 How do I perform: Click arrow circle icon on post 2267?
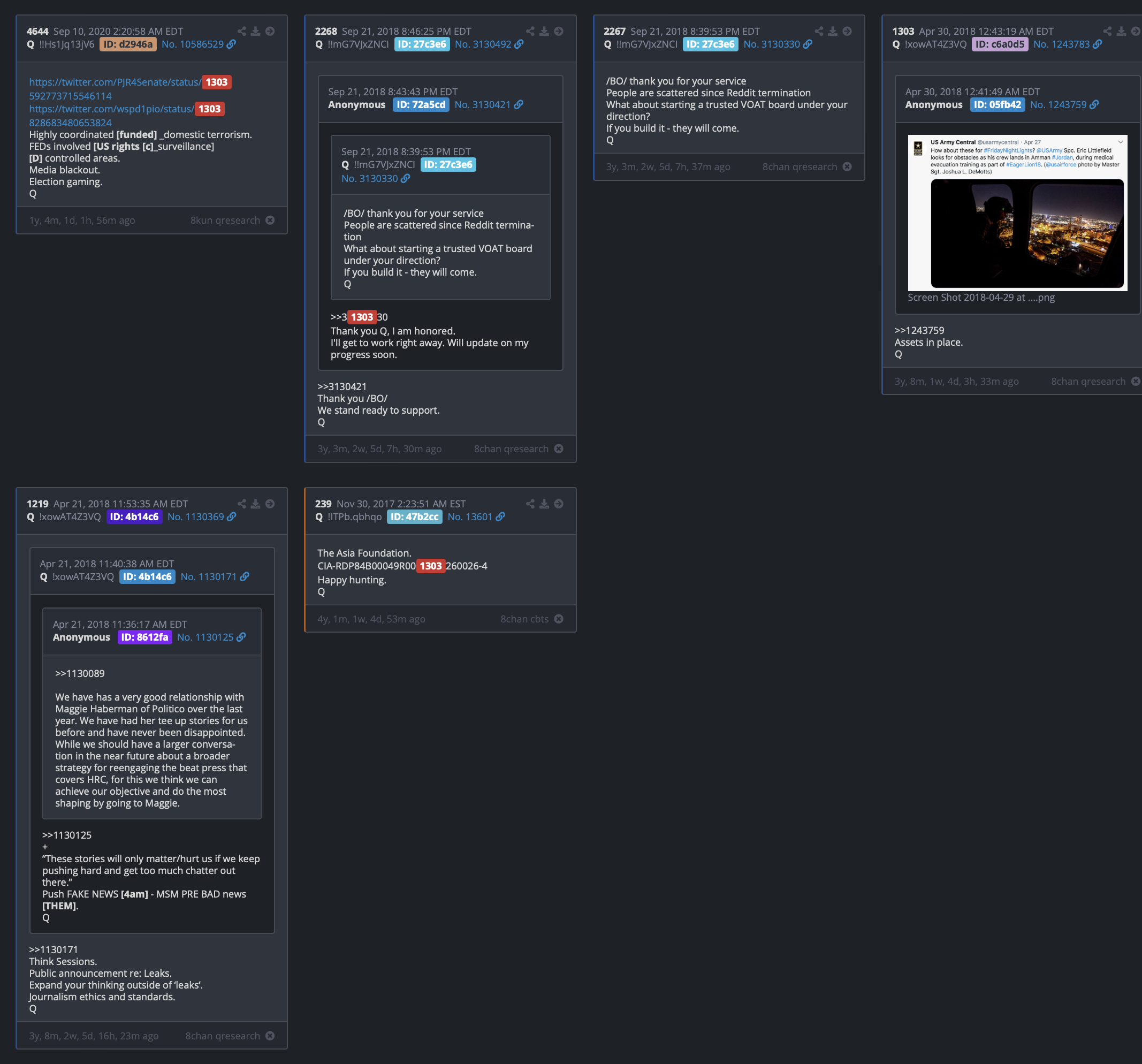tap(847, 31)
